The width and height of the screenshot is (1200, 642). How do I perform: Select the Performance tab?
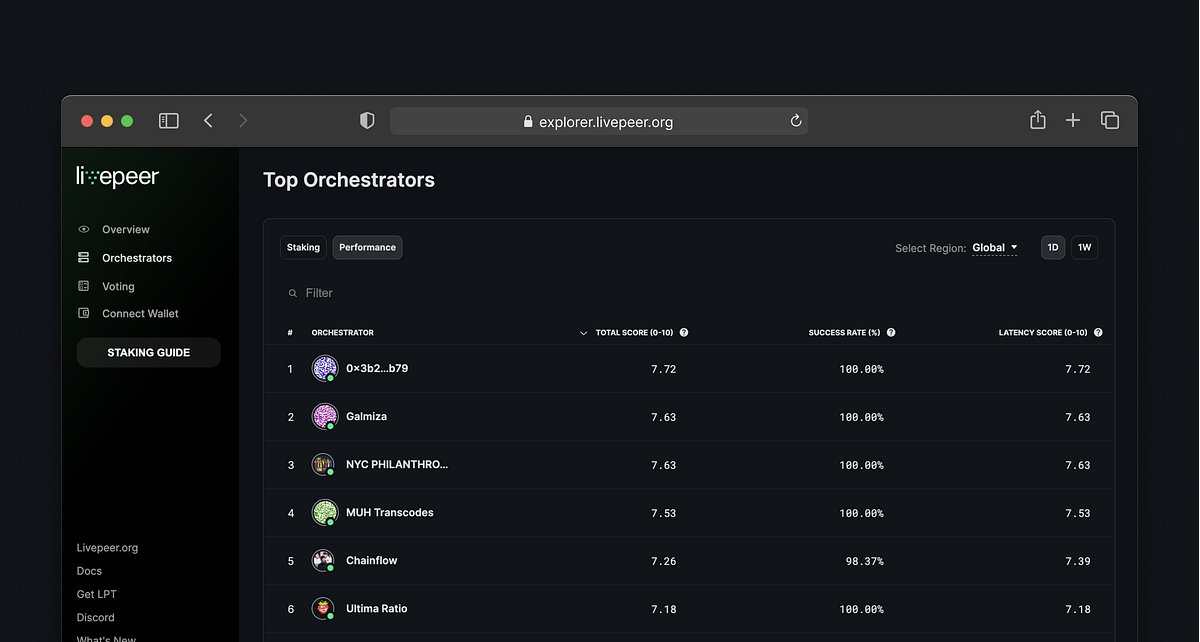[367, 247]
